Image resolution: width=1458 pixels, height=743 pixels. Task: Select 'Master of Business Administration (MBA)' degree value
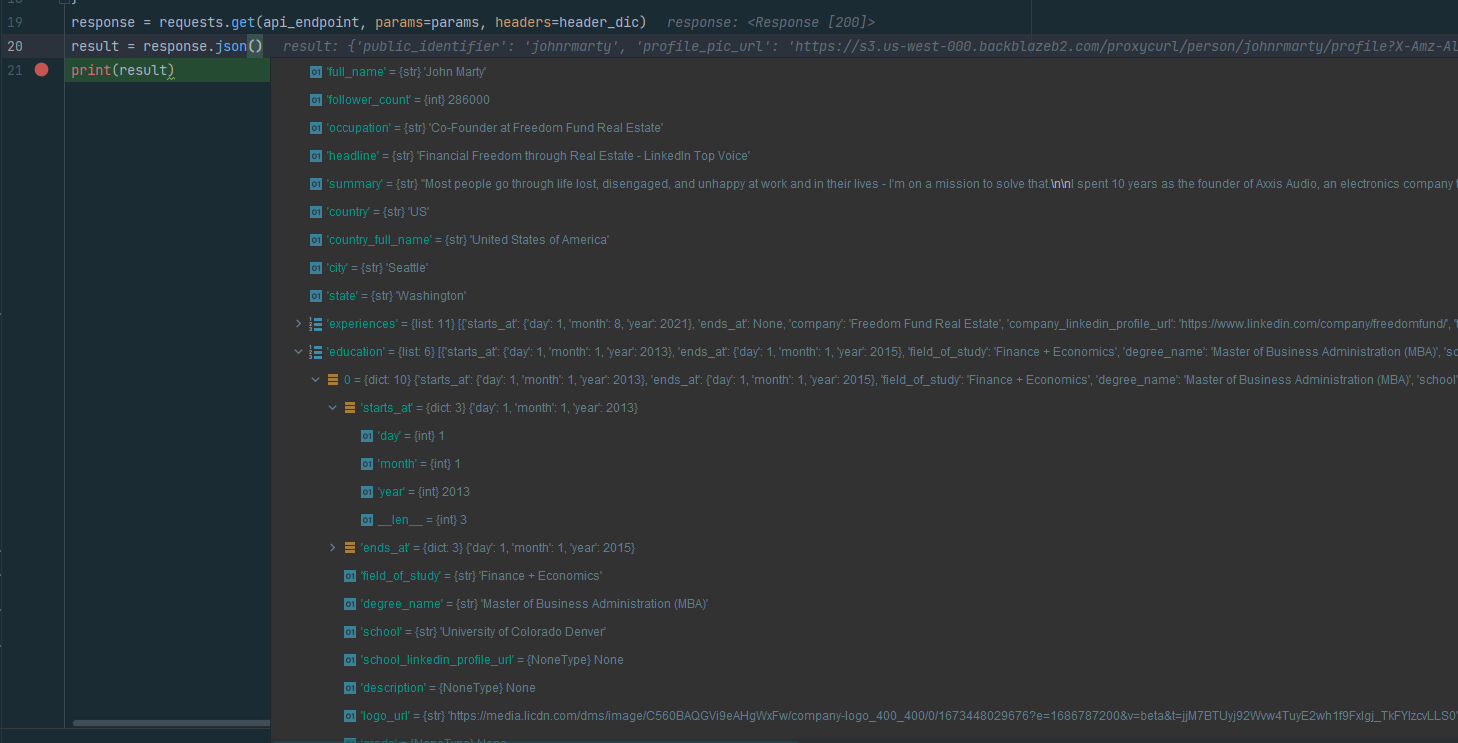pos(595,604)
